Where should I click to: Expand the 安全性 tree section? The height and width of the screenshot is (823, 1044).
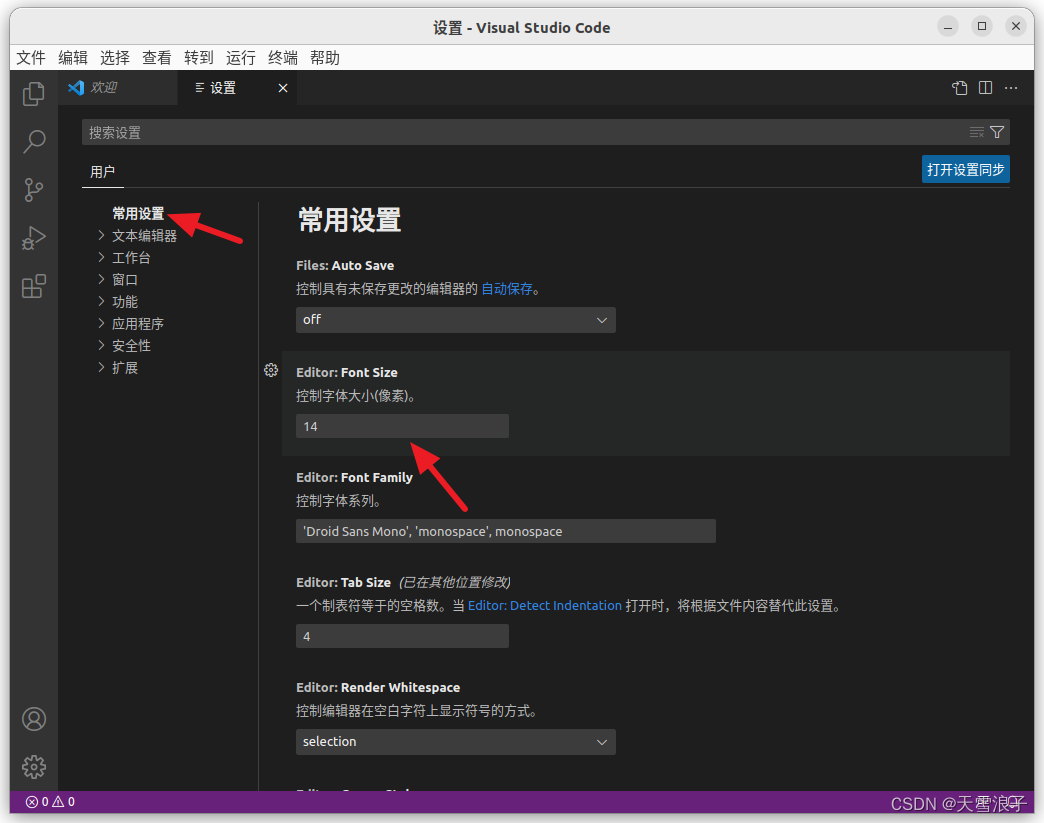101,345
